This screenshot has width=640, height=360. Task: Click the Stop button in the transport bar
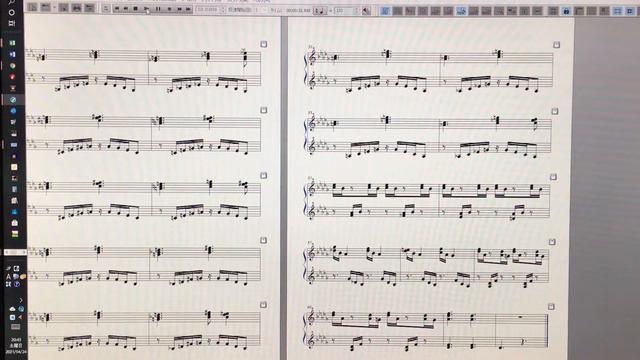136,9
